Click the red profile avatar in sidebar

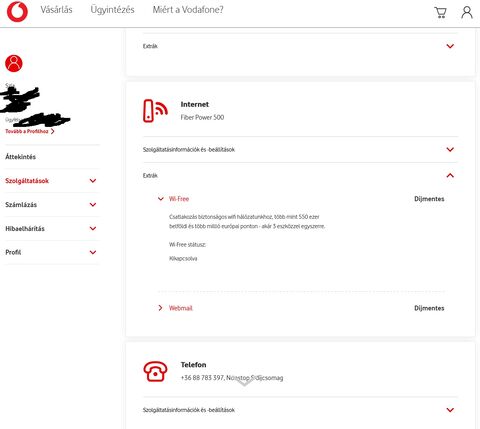pos(14,63)
